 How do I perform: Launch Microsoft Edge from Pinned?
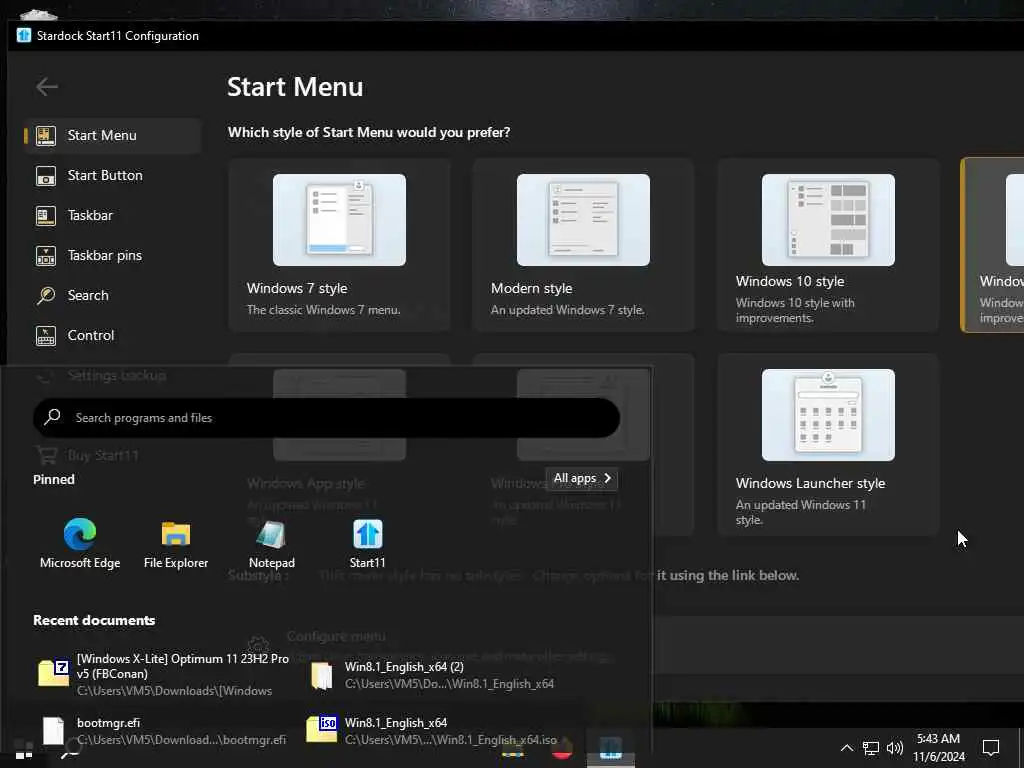[80, 543]
